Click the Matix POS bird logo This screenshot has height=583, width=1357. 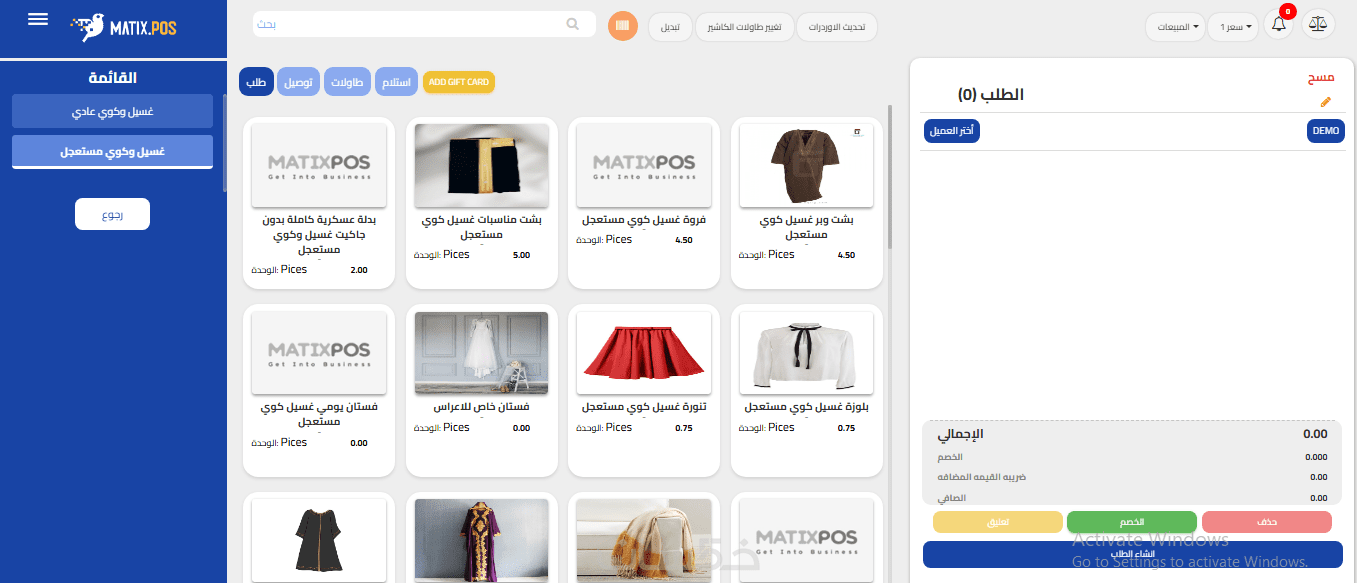[x=91, y=27]
